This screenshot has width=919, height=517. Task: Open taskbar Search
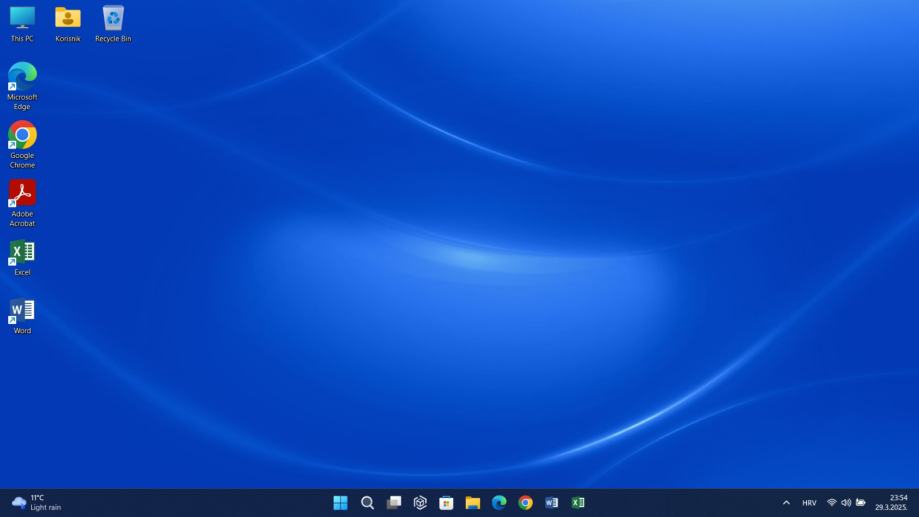coord(367,503)
